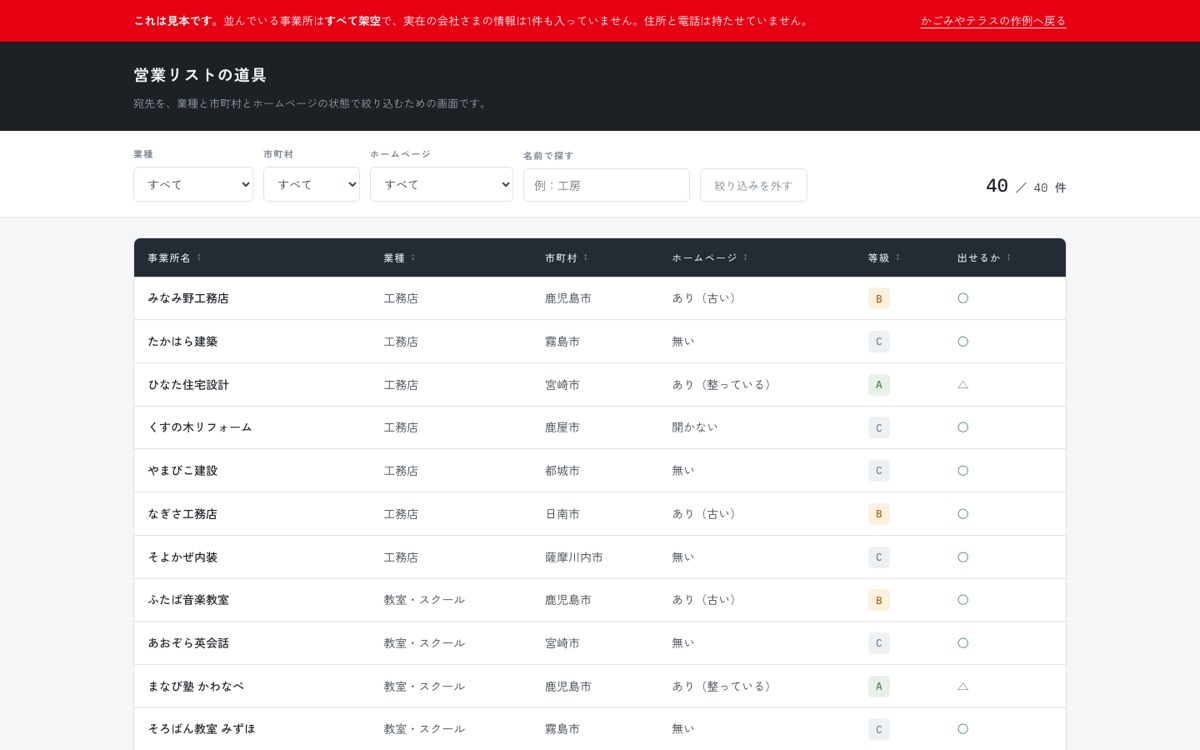The height and width of the screenshot is (750, 1200).
Task: Click circle mark in あおぞら英会話 row
Action: (963, 643)
